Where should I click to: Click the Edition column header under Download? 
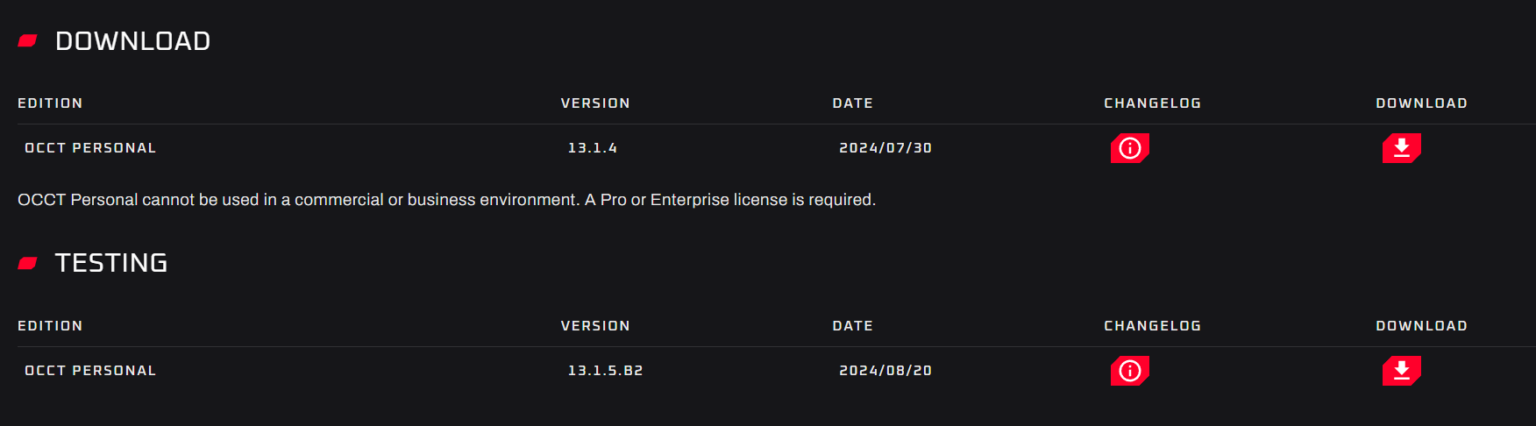tap(50, 103)
